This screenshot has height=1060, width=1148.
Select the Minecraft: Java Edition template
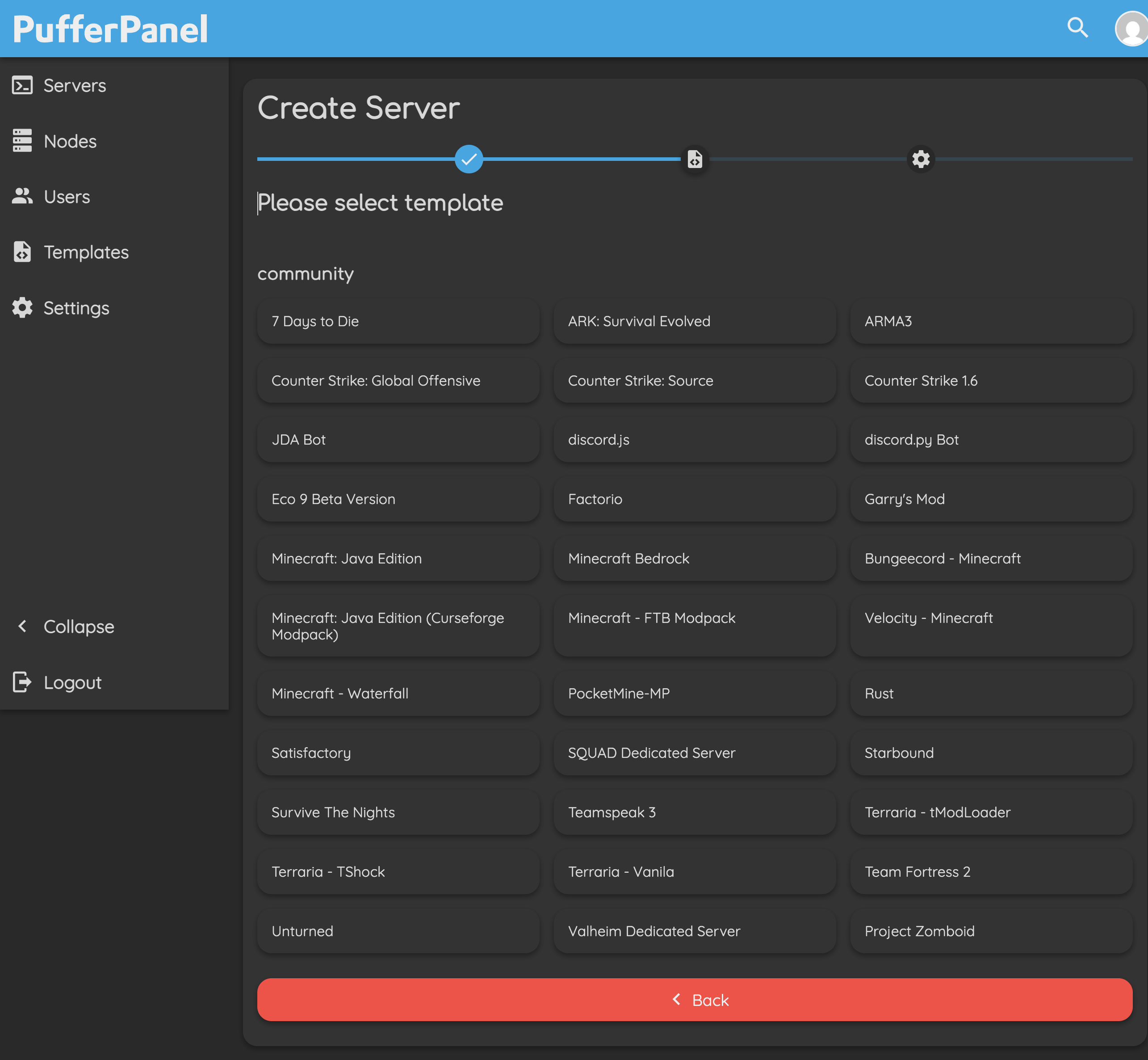(x=398, y=559)
